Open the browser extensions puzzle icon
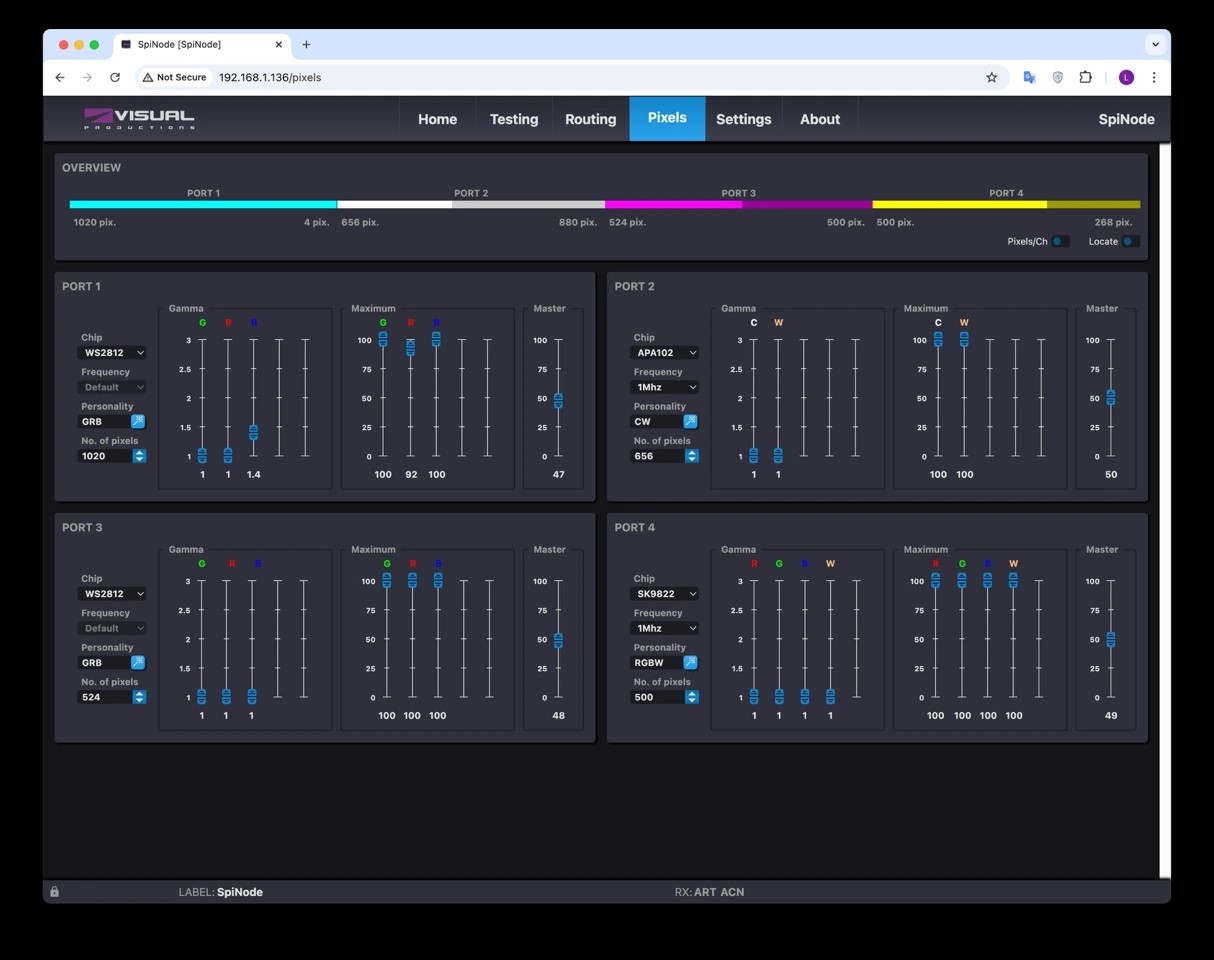The height and width of the screenshot is (960, 1214). pyautogui.click(x=1085, y=77)
